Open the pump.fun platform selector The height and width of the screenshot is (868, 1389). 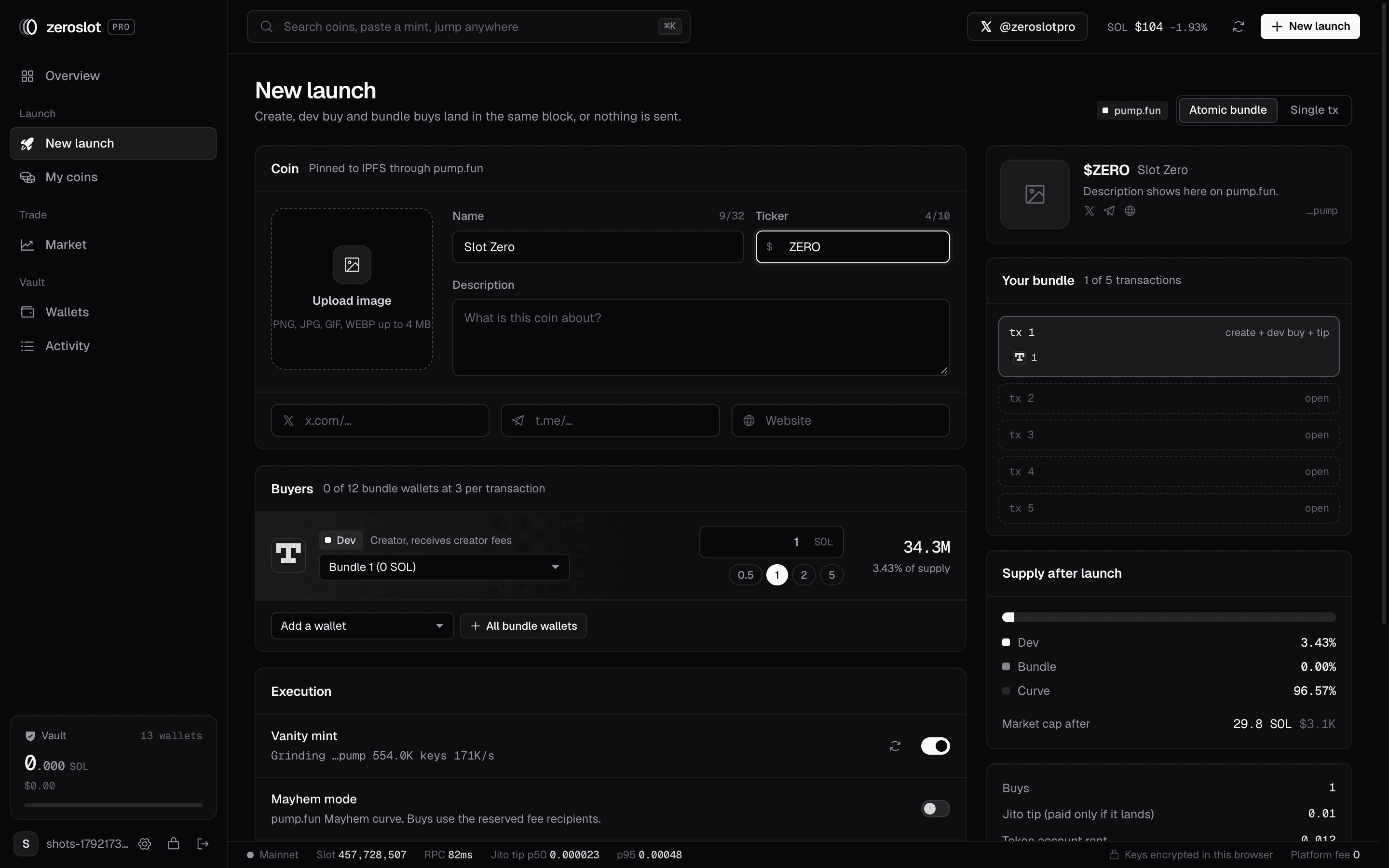pos(1132,110)
